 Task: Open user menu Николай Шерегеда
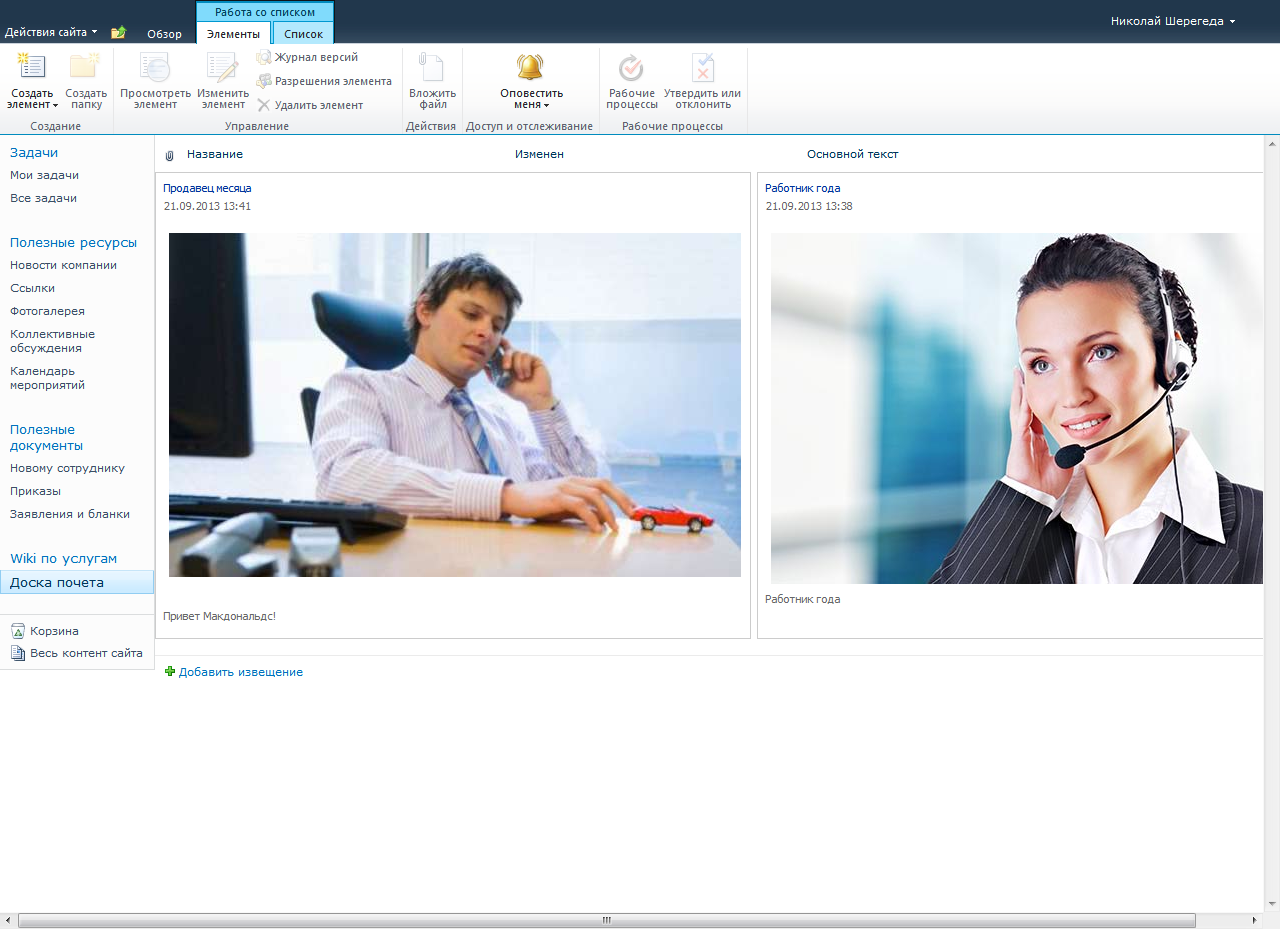(1173, 21)
